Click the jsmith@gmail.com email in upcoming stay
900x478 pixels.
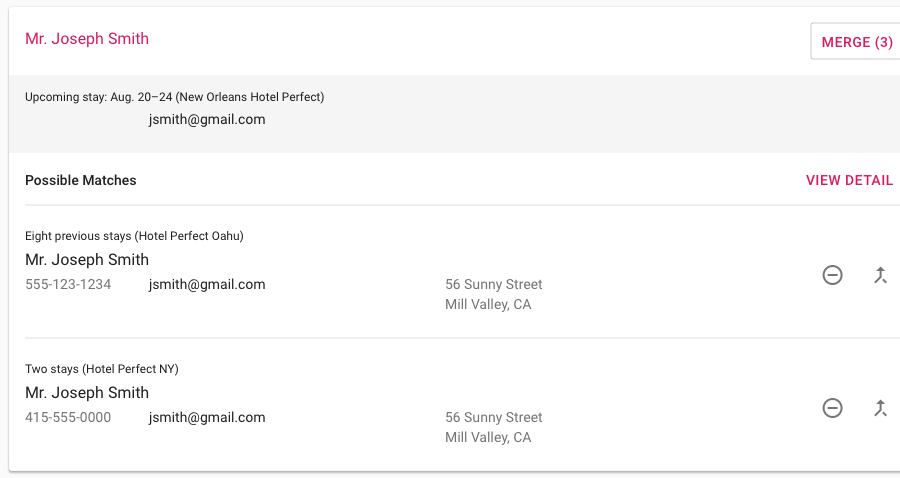coord(207,119)
